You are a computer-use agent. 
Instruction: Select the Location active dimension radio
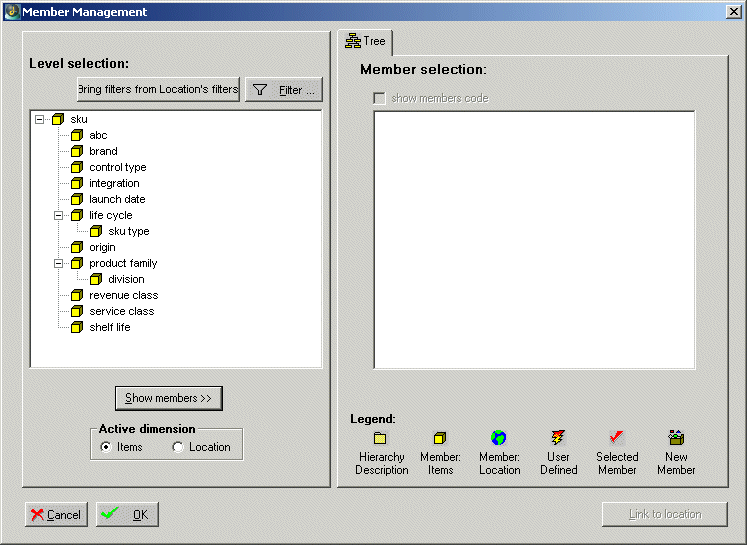click(178, 447)
